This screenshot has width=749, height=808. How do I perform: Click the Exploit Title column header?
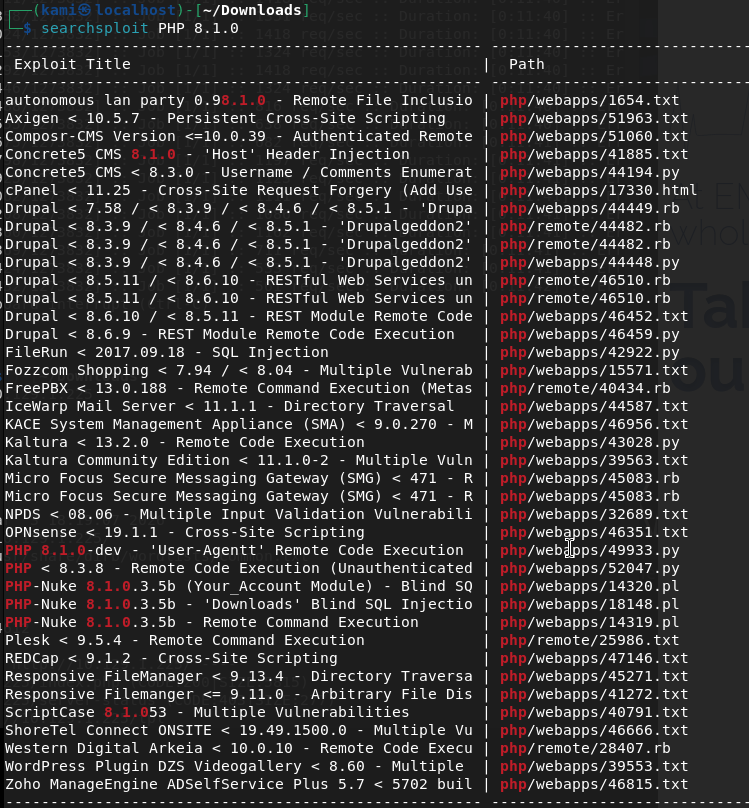[72, 64]
